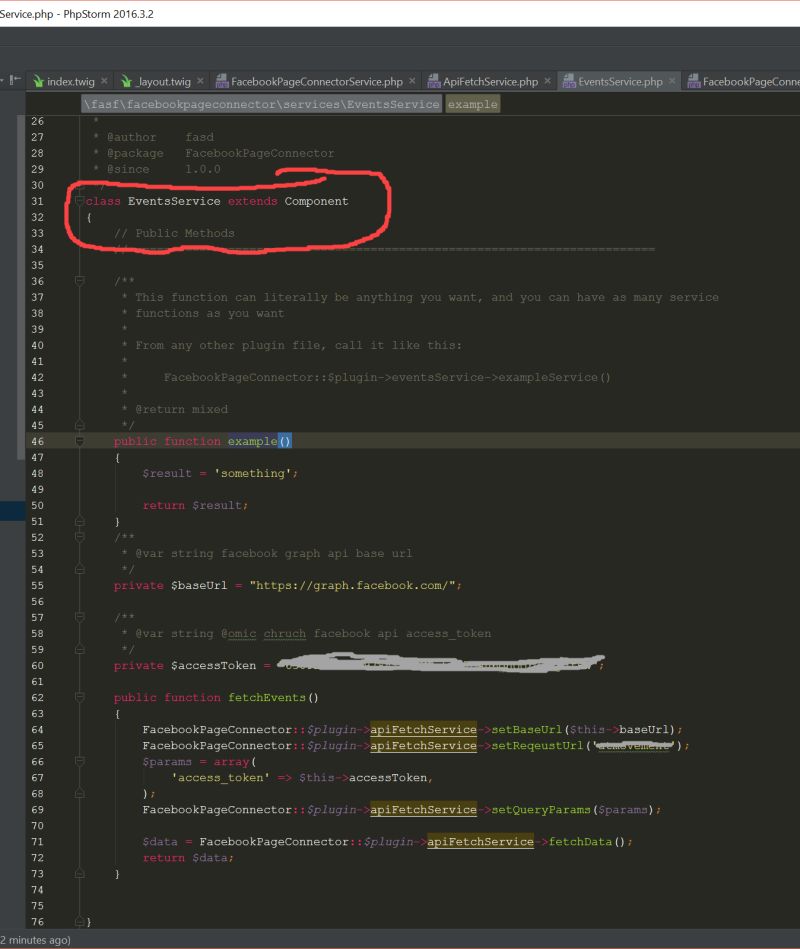Click the example element in the breadcrumb bar
The height and width of the screenshot is (949, 800).
point(471,103)
